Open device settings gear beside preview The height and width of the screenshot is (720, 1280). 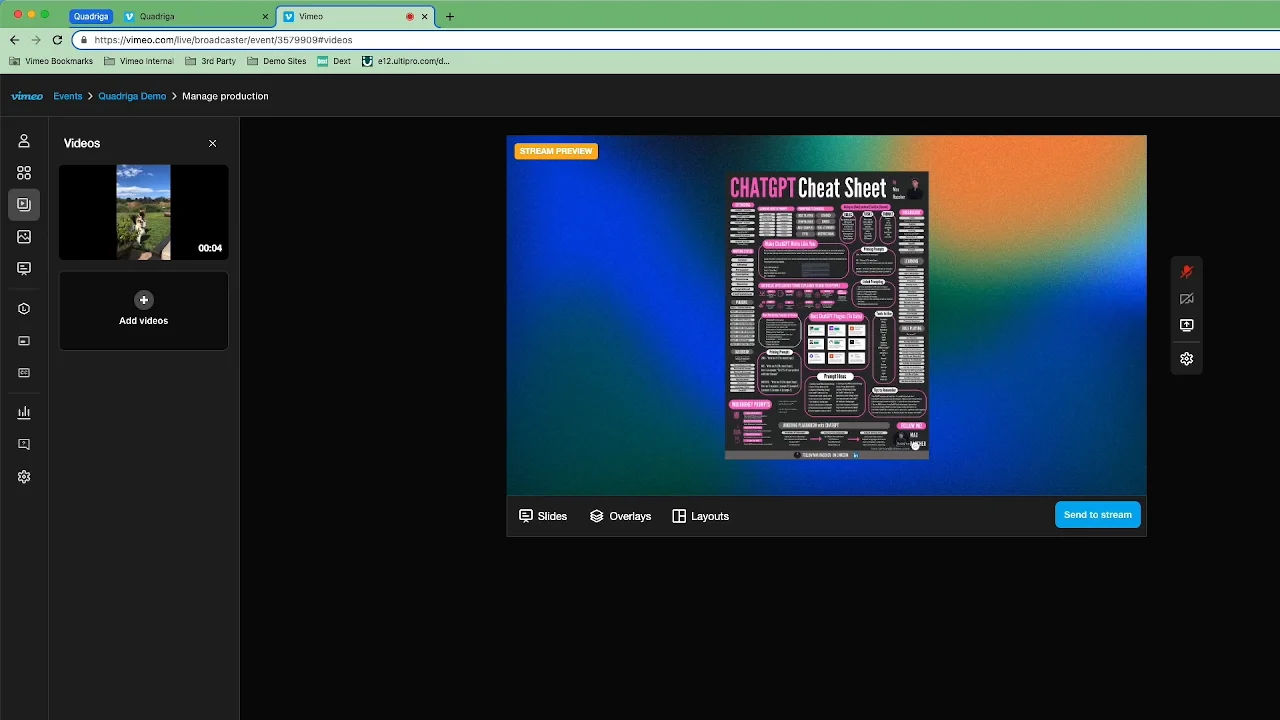point(1187,359)
